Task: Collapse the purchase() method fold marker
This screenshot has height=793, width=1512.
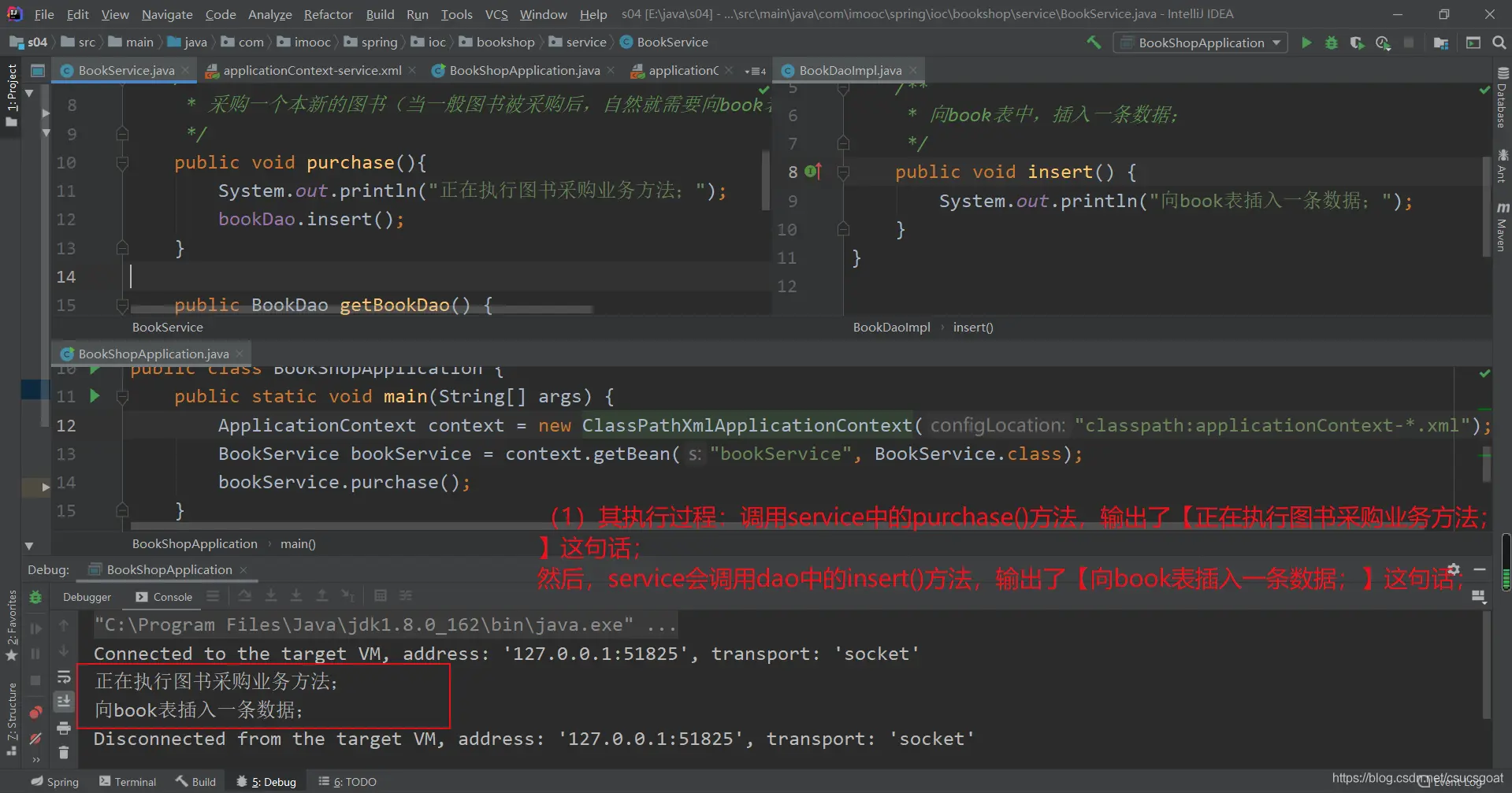Action: [122, 163]
